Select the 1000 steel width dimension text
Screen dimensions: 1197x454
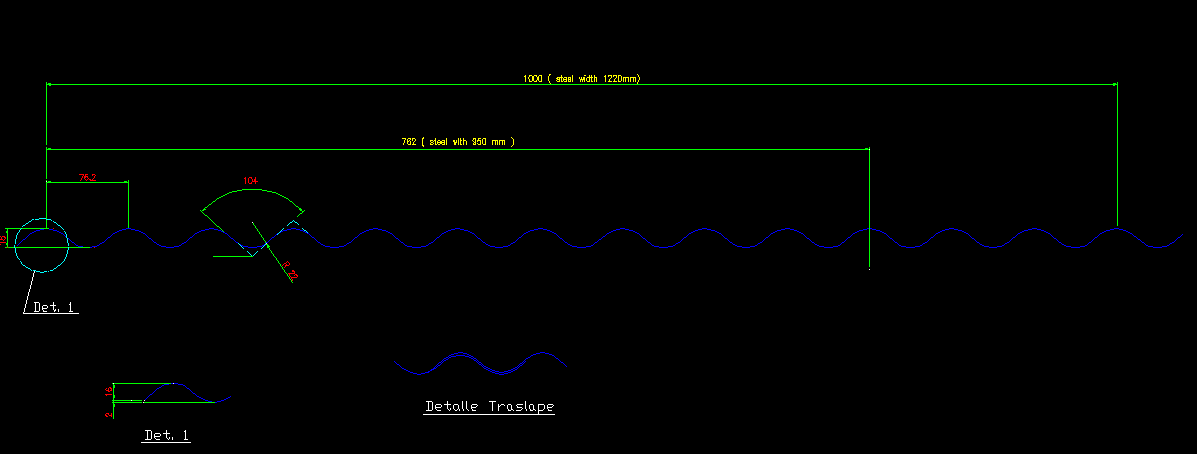[581, 78]
